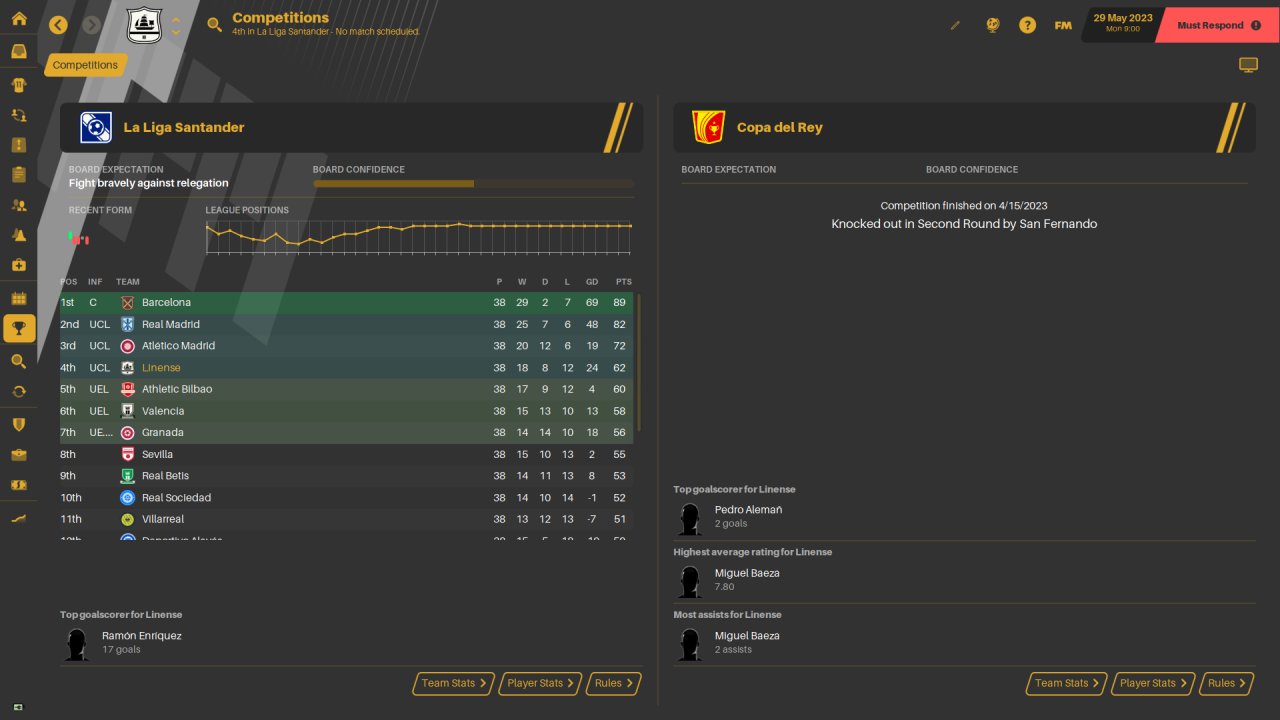Open the Training cone icon
This screenshot has width=1280, height=720.
point(18,235)
